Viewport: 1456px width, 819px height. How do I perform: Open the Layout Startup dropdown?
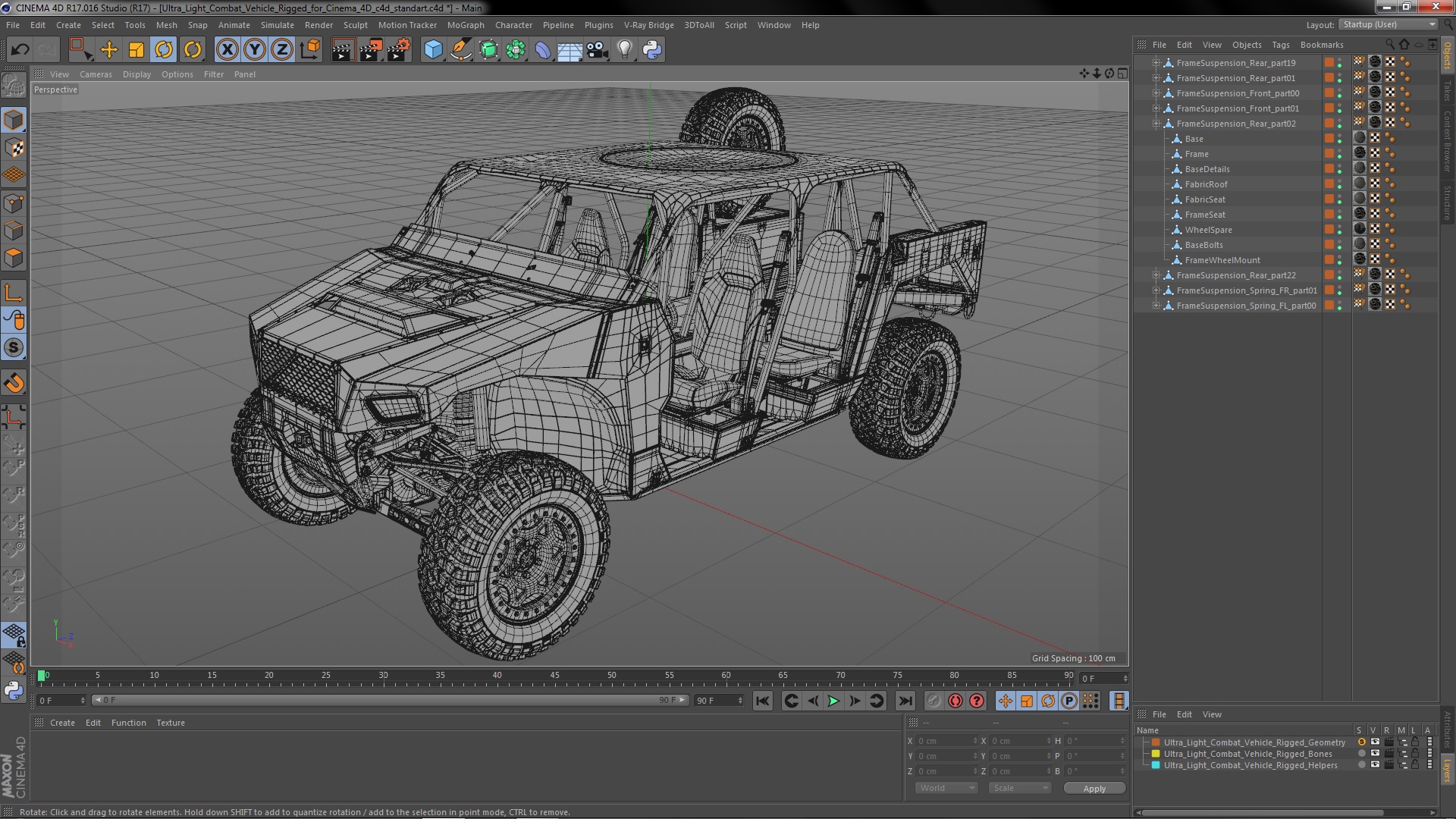[1389, 24]
